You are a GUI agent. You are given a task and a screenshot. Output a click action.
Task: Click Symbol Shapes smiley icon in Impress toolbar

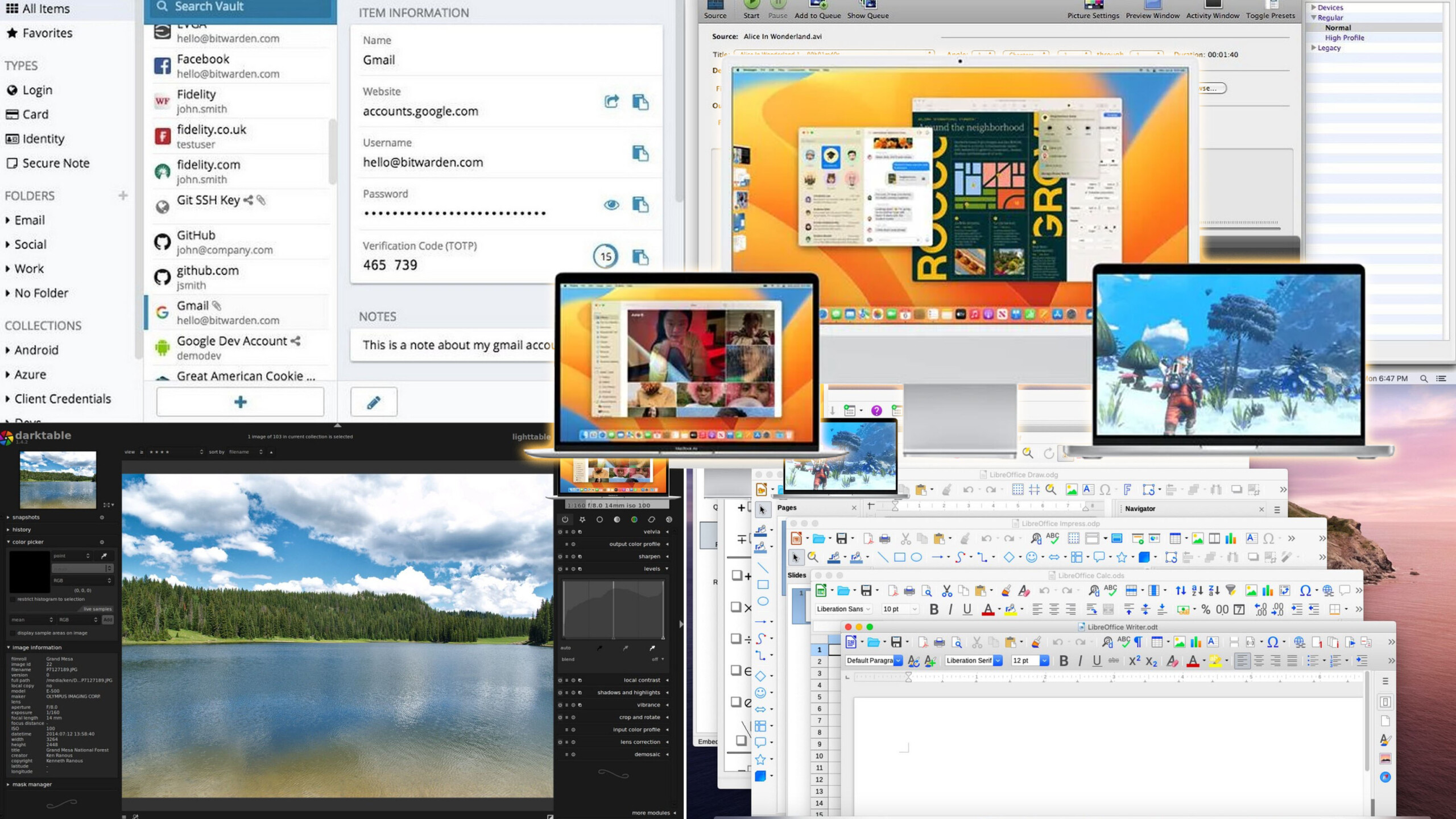coord(1031,557)
